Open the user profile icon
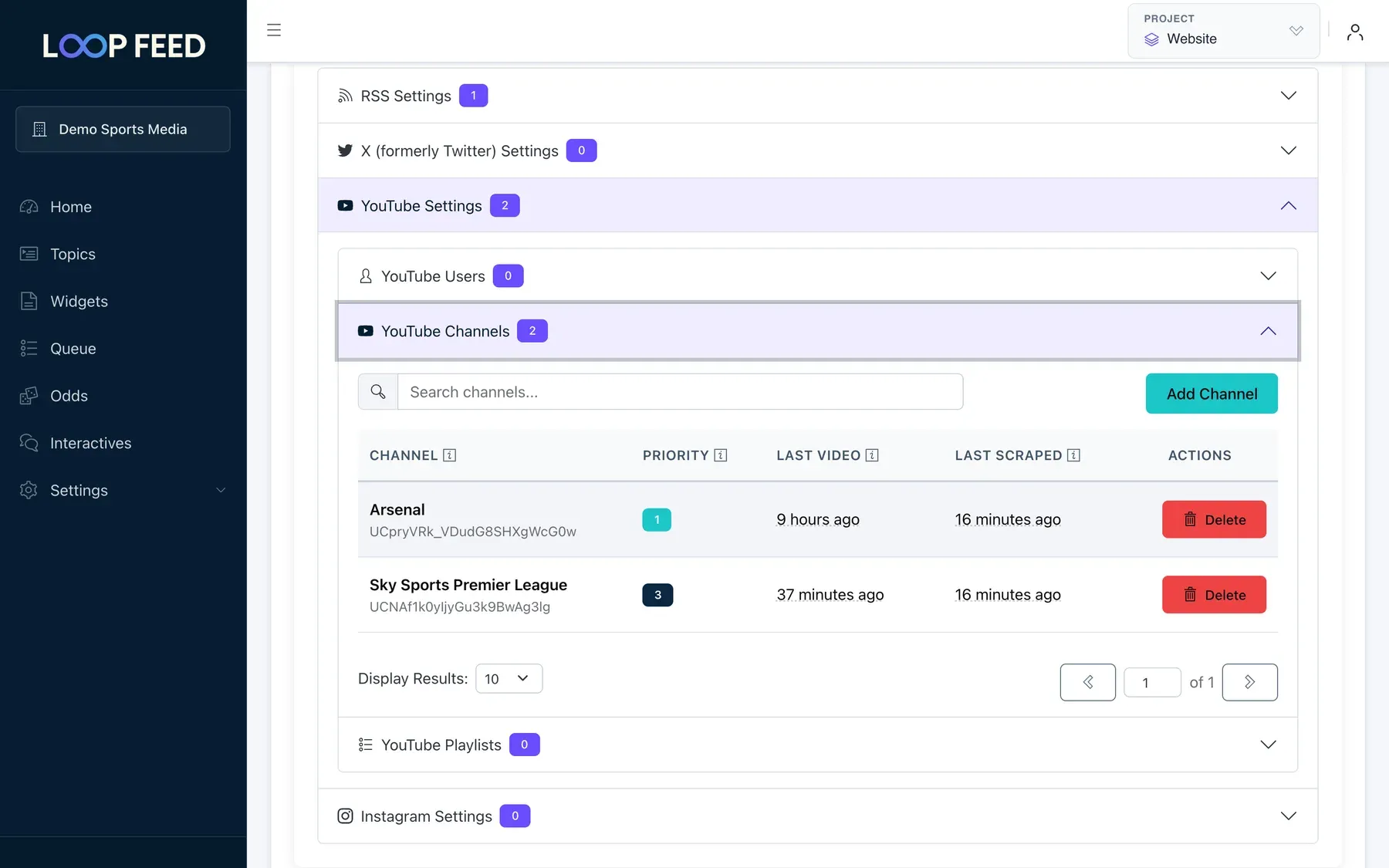The image size is (1389, 868). tap(1354, 32)
